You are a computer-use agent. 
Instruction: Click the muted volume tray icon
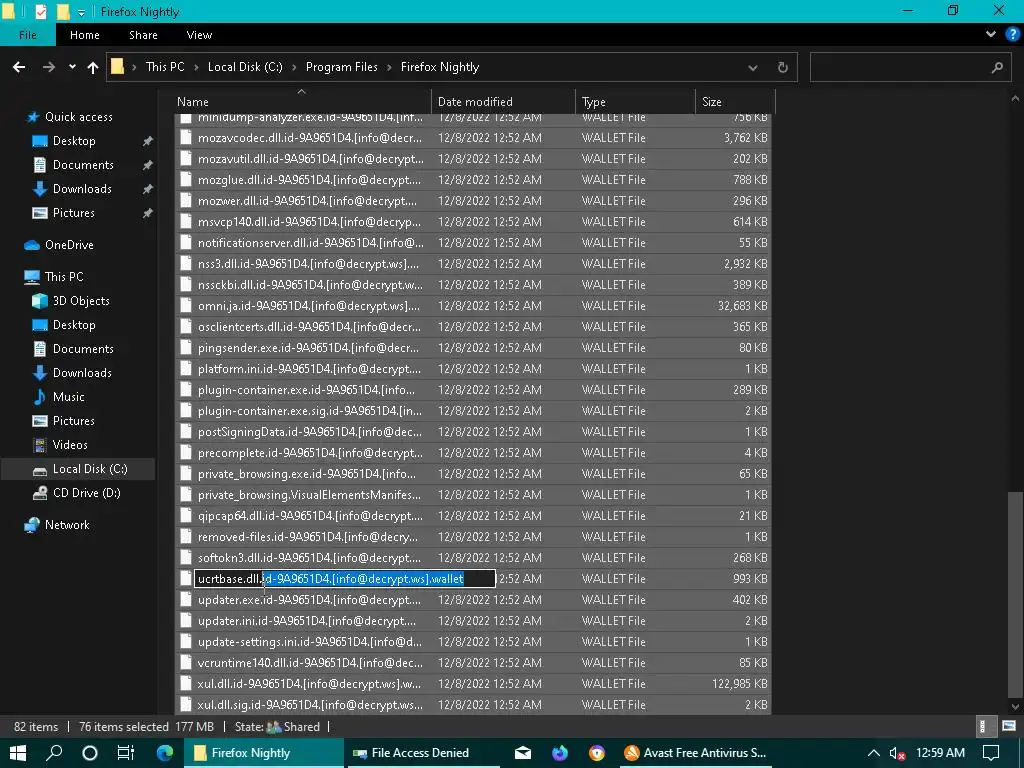[x=897, y=754]
